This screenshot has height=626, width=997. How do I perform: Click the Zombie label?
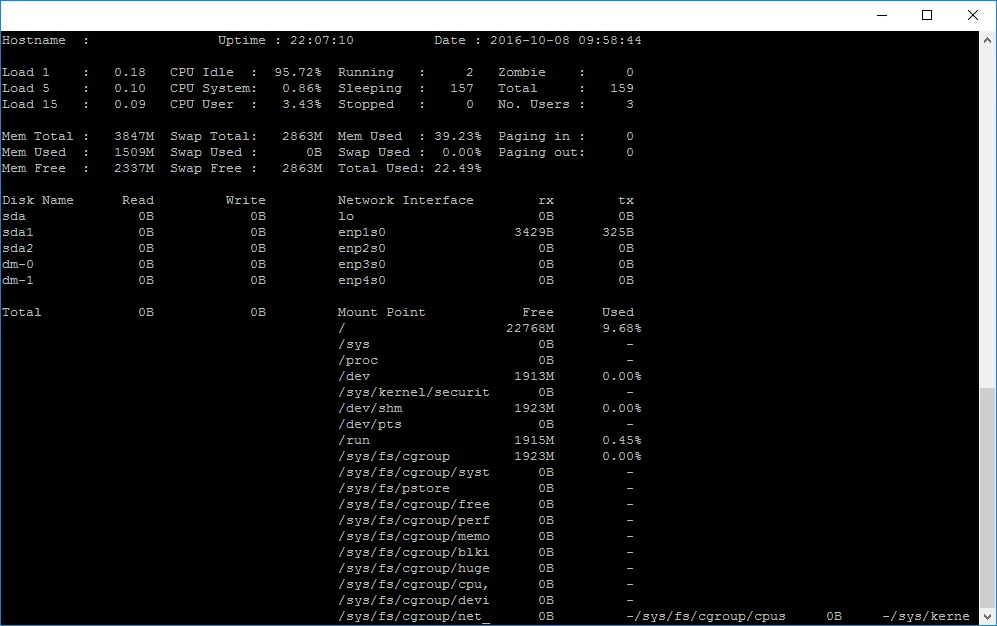[x=521, y=72]
